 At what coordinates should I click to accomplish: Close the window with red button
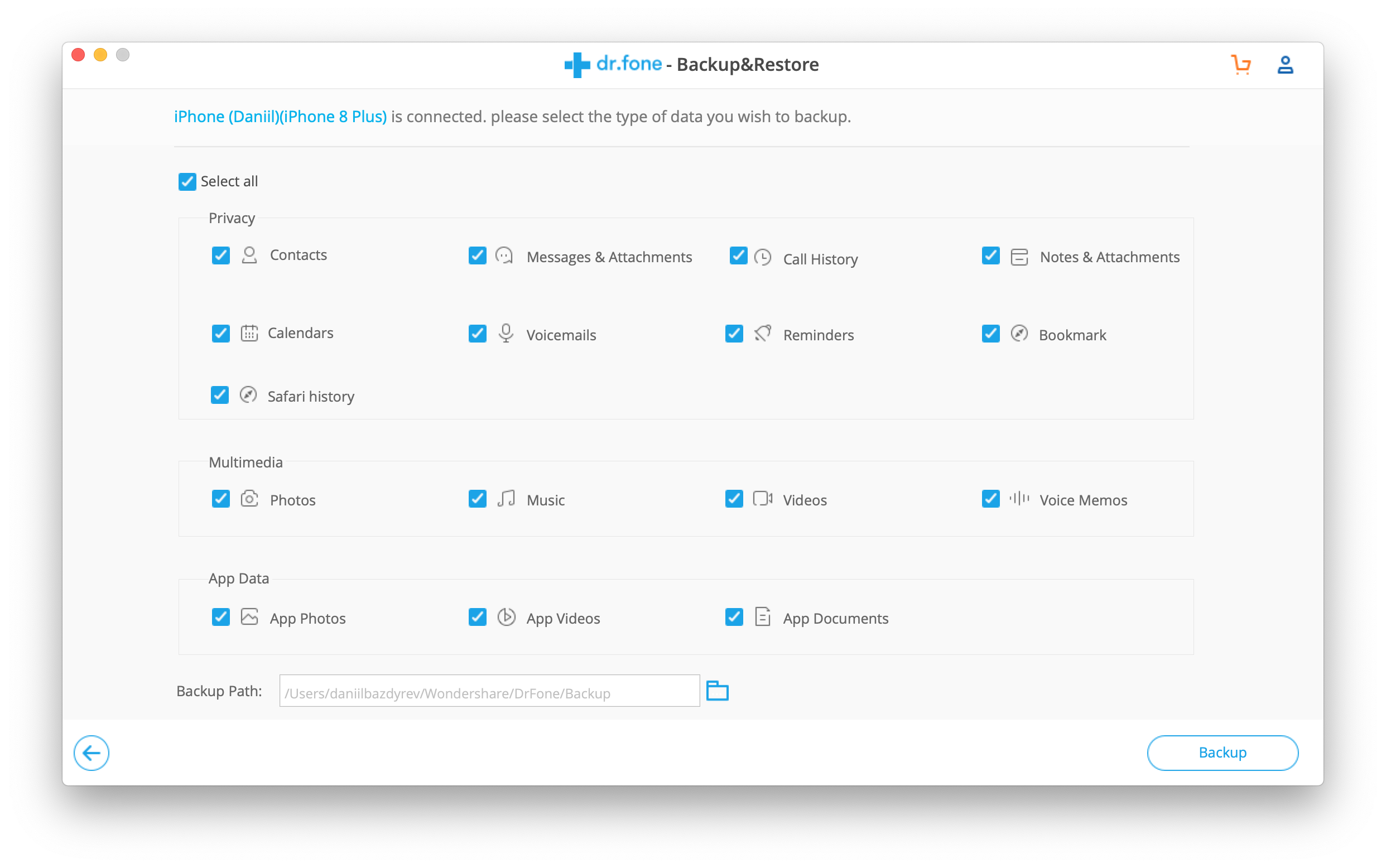(x=78, y=55)
